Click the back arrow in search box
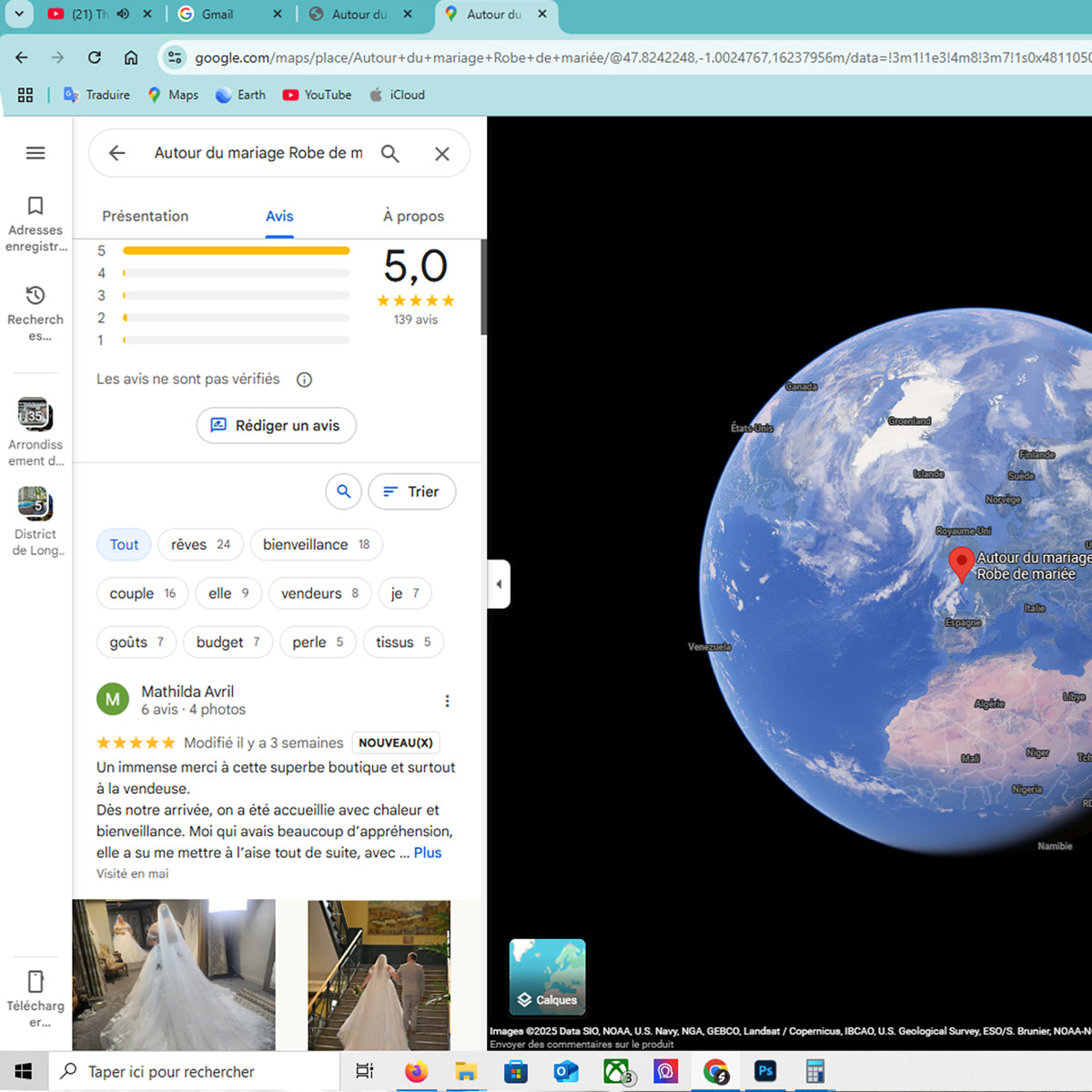The image size is (1092, 1092). tap(117, 153)
